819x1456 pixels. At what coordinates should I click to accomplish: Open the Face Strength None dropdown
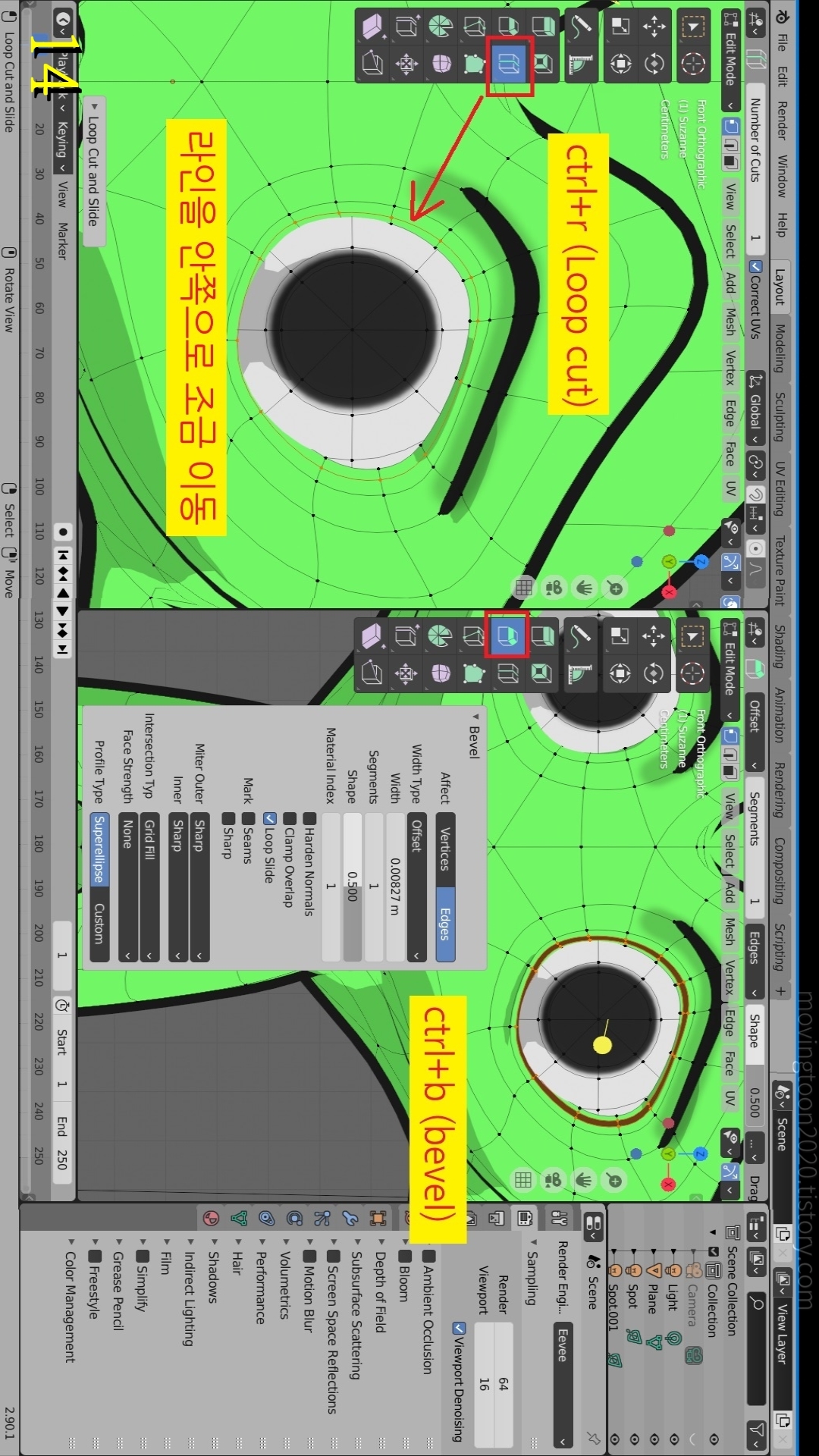127,888
